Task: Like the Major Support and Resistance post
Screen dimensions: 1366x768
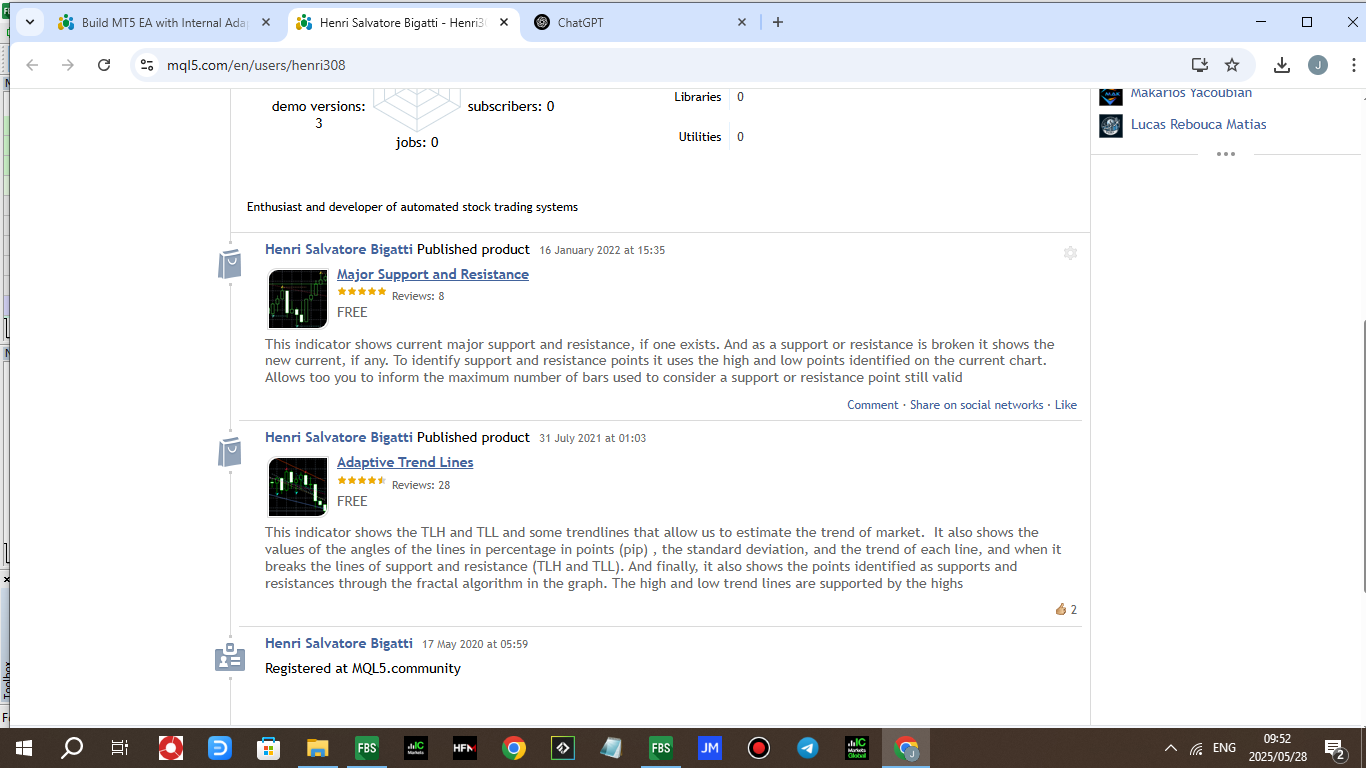Action: [x=1066, y=405]
